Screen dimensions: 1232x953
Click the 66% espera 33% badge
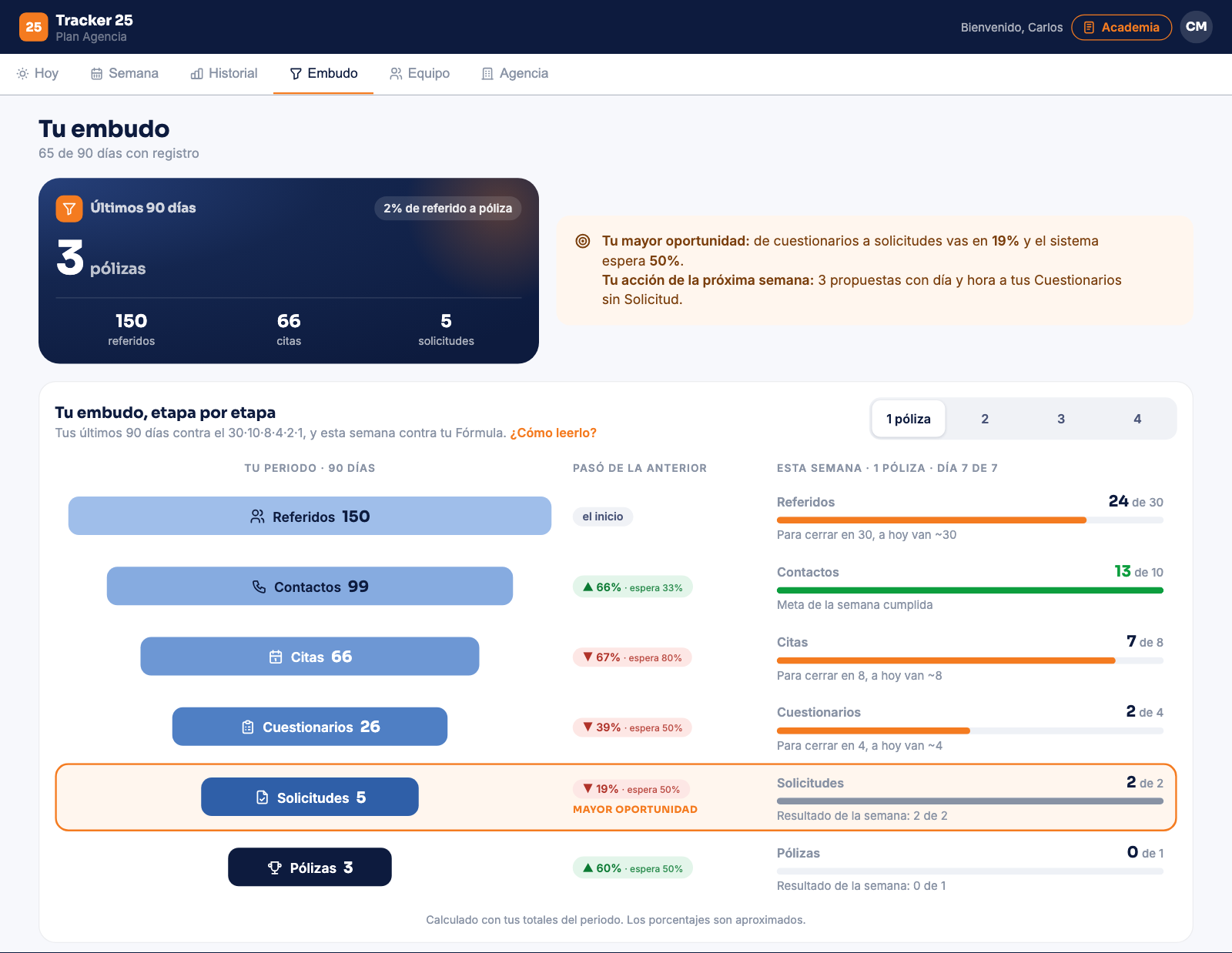coord(633,587)
